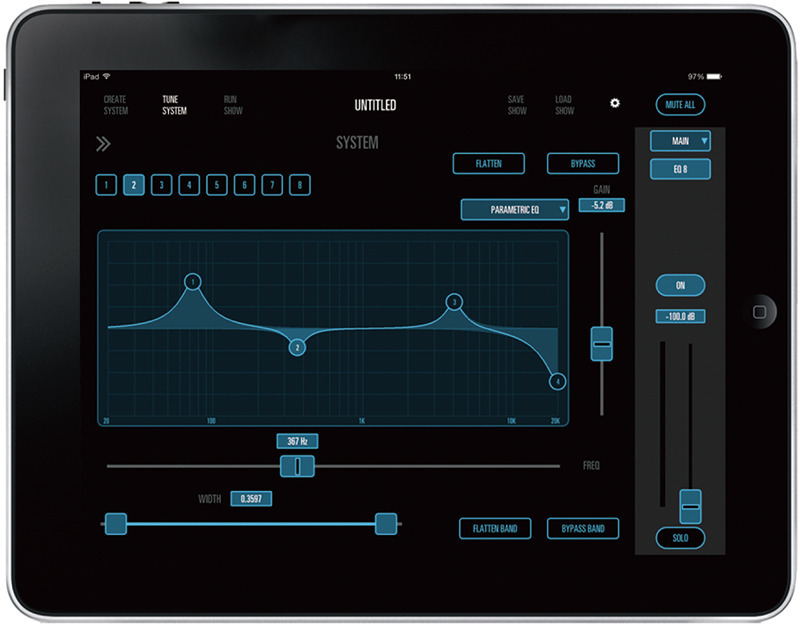Click the MUTE ALL button
Screen dimensions: 800x626
click(680, 105)
